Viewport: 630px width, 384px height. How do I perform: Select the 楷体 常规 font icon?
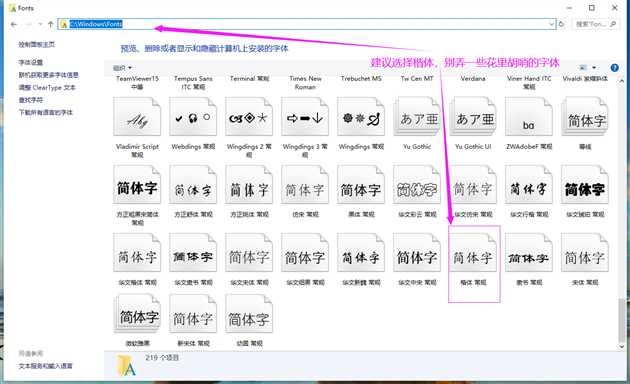(473, 253)
